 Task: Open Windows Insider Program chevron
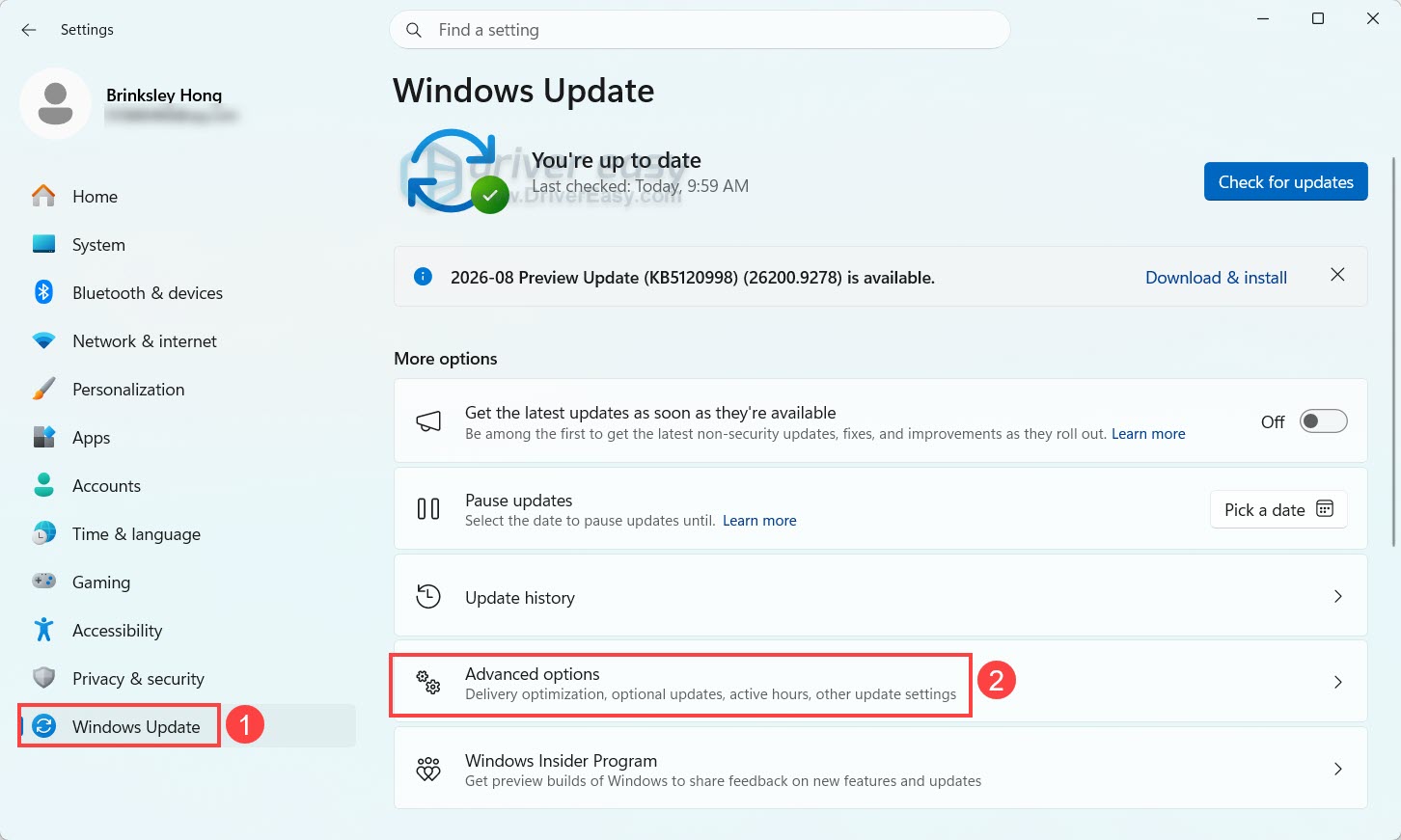click(x=1337, y=769)
